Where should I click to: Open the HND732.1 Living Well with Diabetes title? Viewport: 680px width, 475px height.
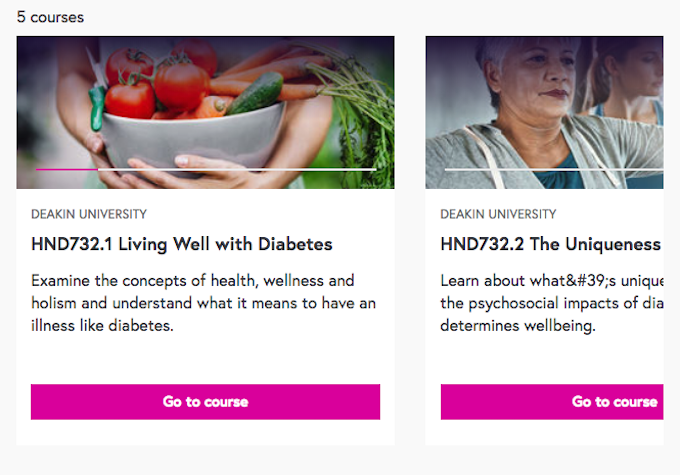(x=182, y=244)
